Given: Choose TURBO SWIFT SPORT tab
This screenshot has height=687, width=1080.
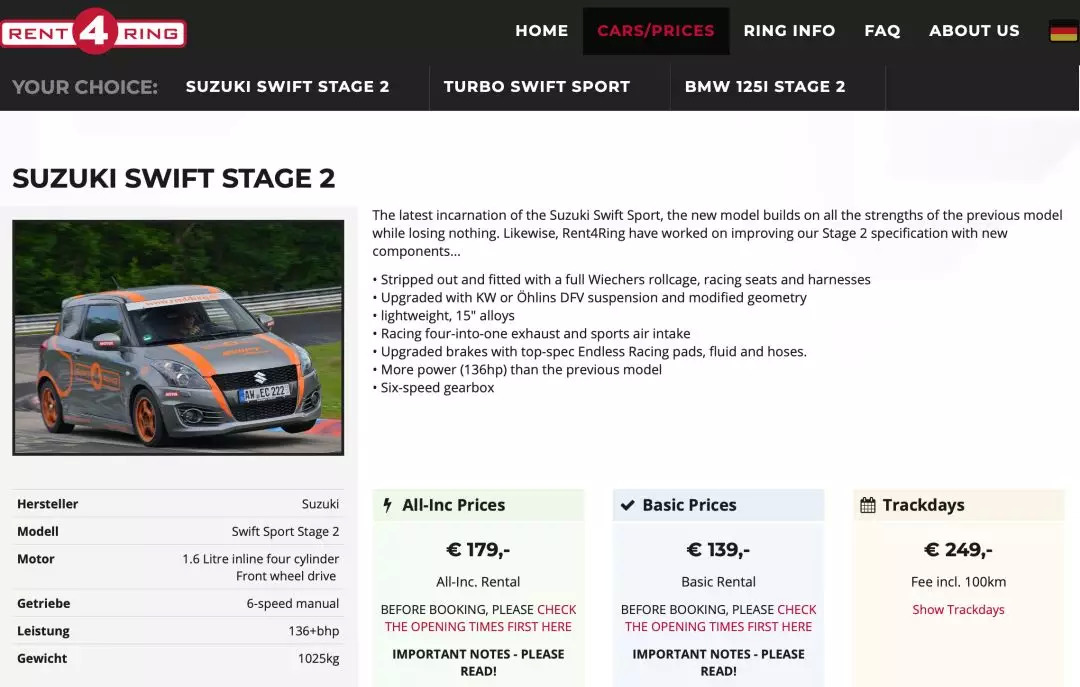Looking at the screenshot, I should [537, 87].
